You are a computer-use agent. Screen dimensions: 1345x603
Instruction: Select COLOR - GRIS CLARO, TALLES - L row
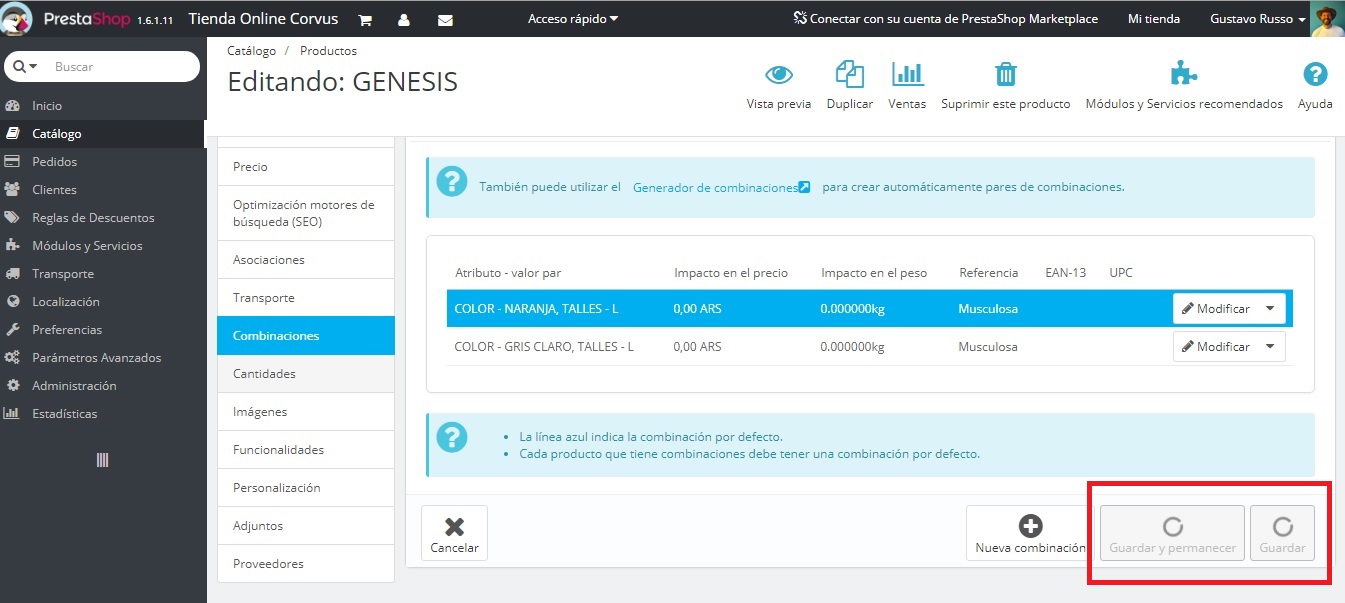click(869, 347)
